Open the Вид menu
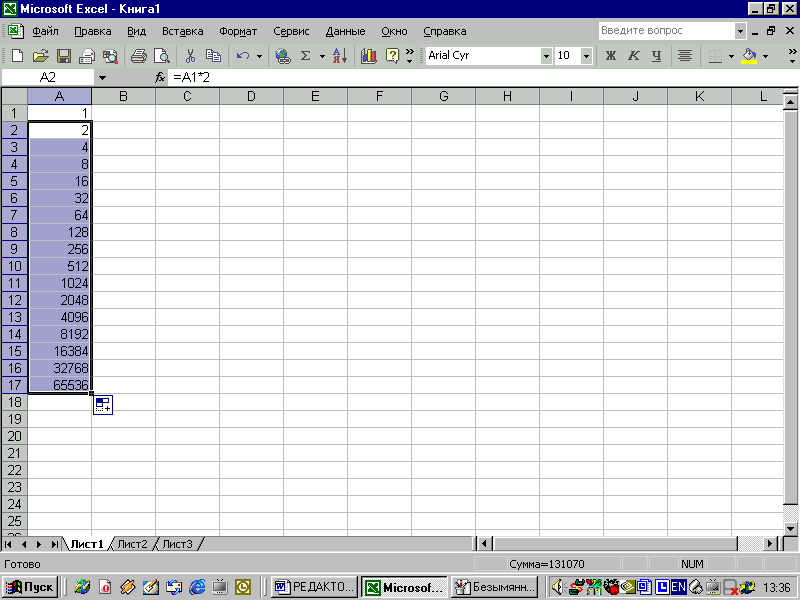This screenshot has height=600, width=800. pos(136,31)
